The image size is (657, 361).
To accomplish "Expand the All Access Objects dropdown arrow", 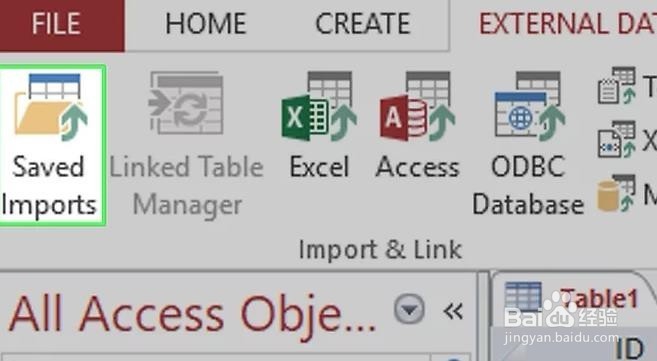I will coord(409,309).
